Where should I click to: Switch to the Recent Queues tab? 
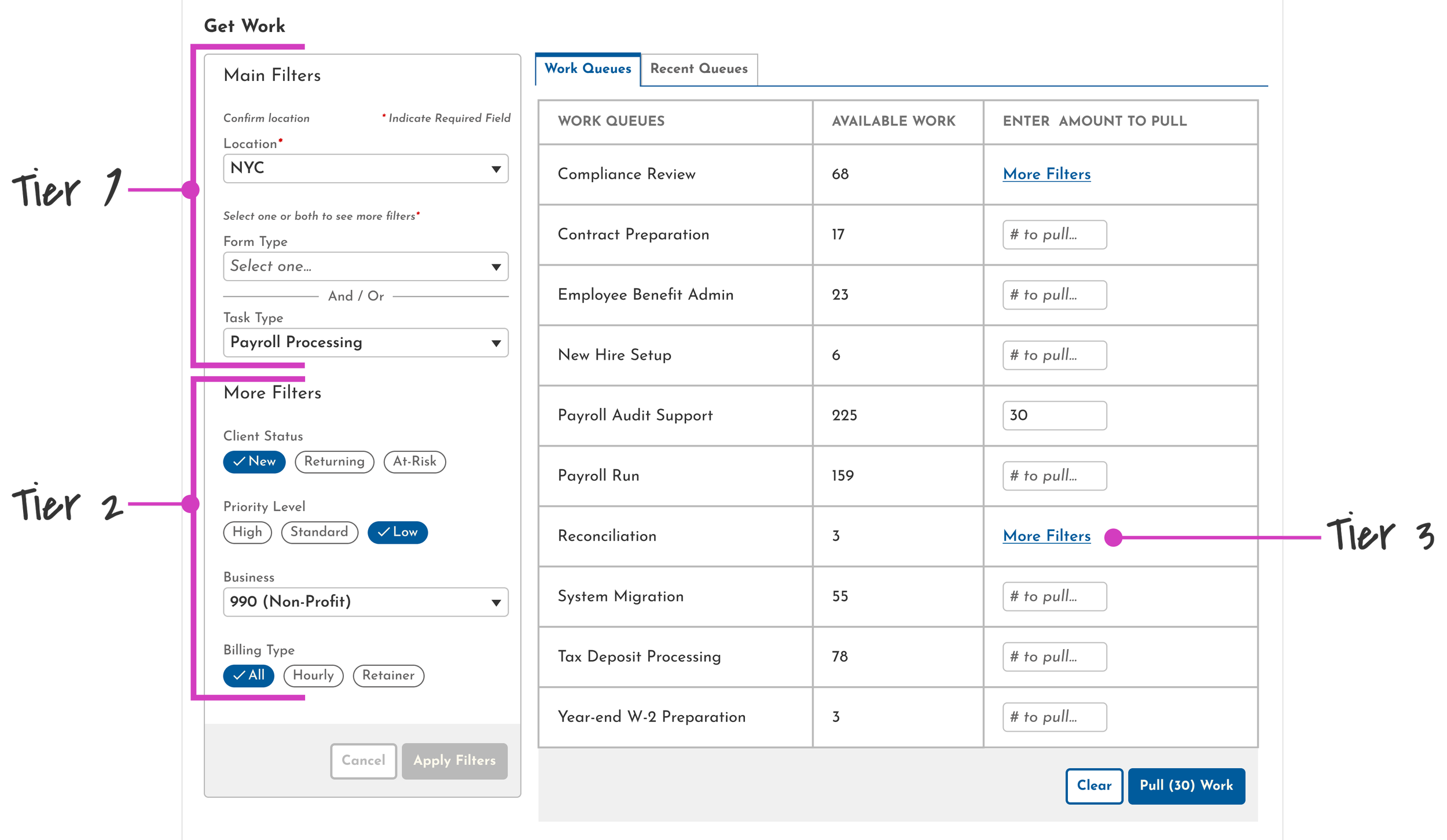(x=699, y=69)
